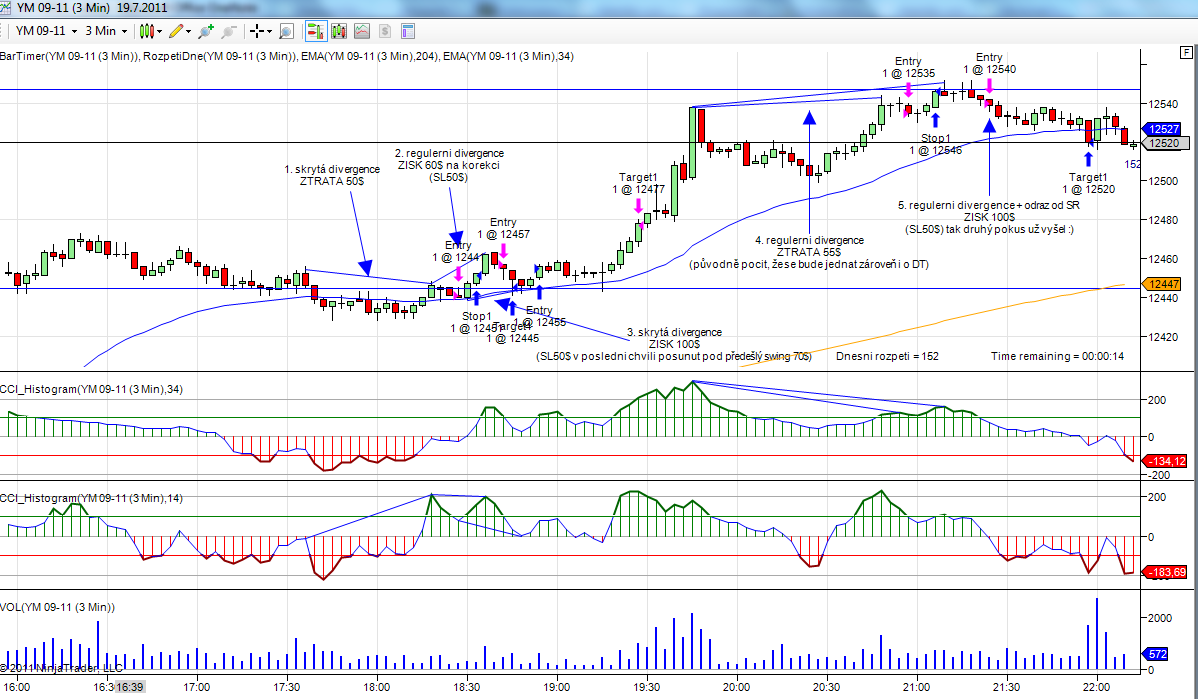Screen dimensions: 1198x699
Task: Open the chart Properties icon
Action: tap(408, 31)
